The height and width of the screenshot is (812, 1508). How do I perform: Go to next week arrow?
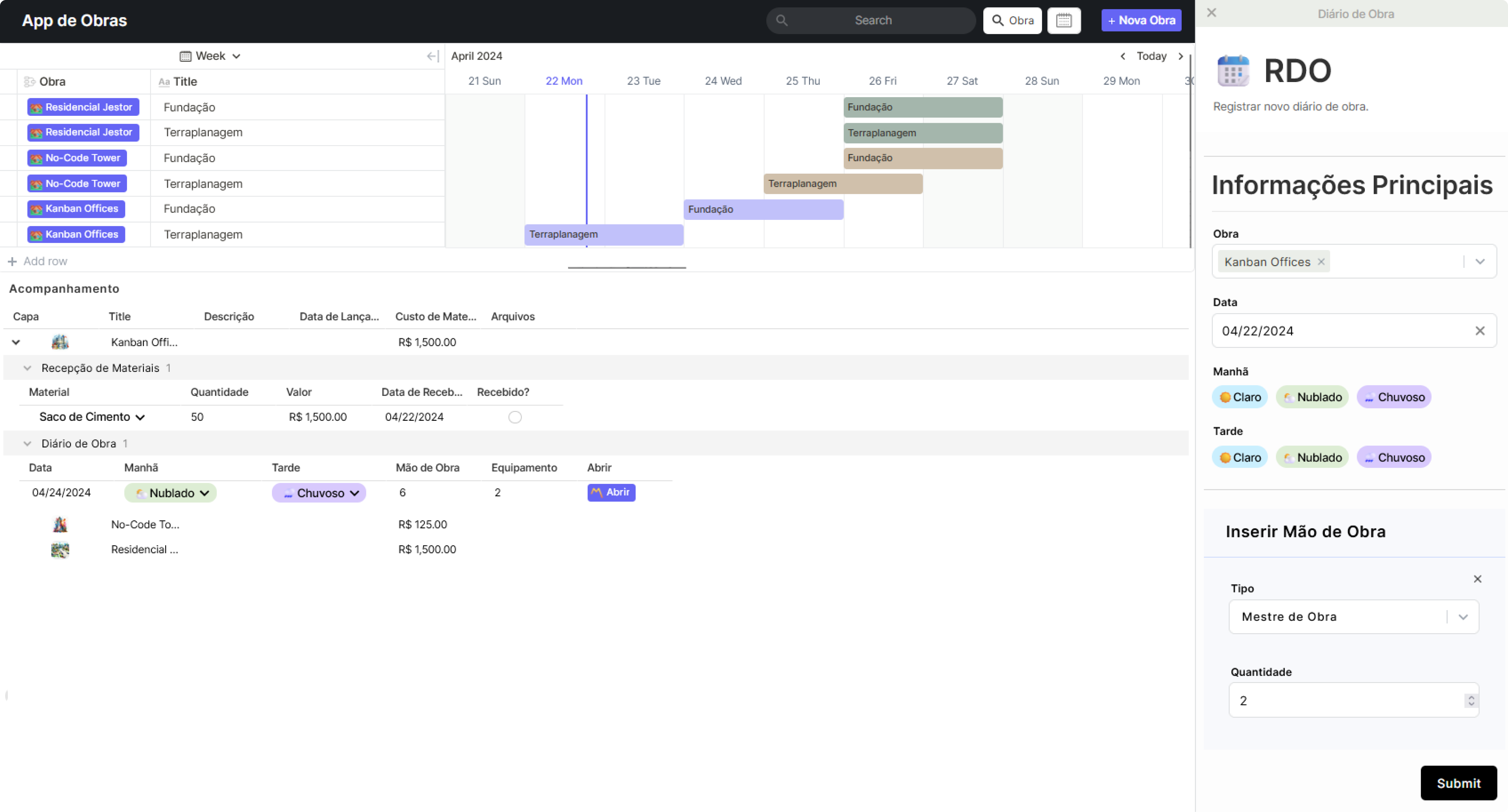(1180, 56)
